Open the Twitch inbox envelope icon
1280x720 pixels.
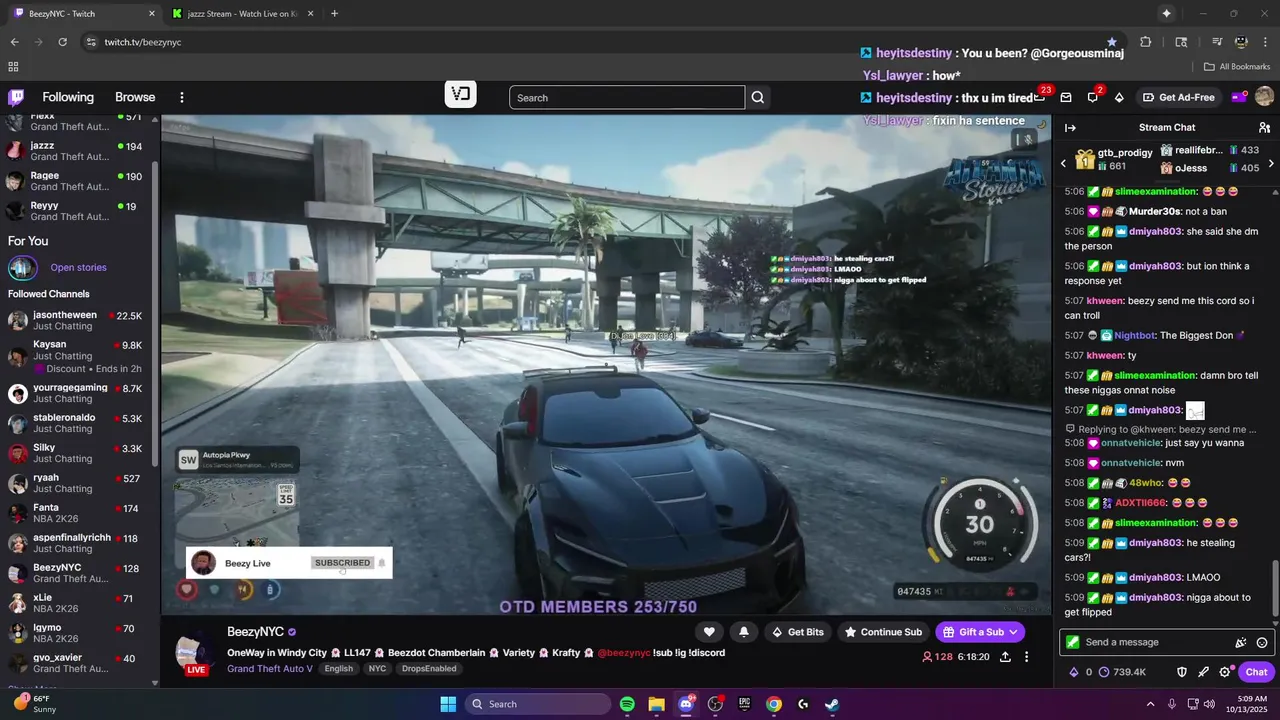[1066, 97]
